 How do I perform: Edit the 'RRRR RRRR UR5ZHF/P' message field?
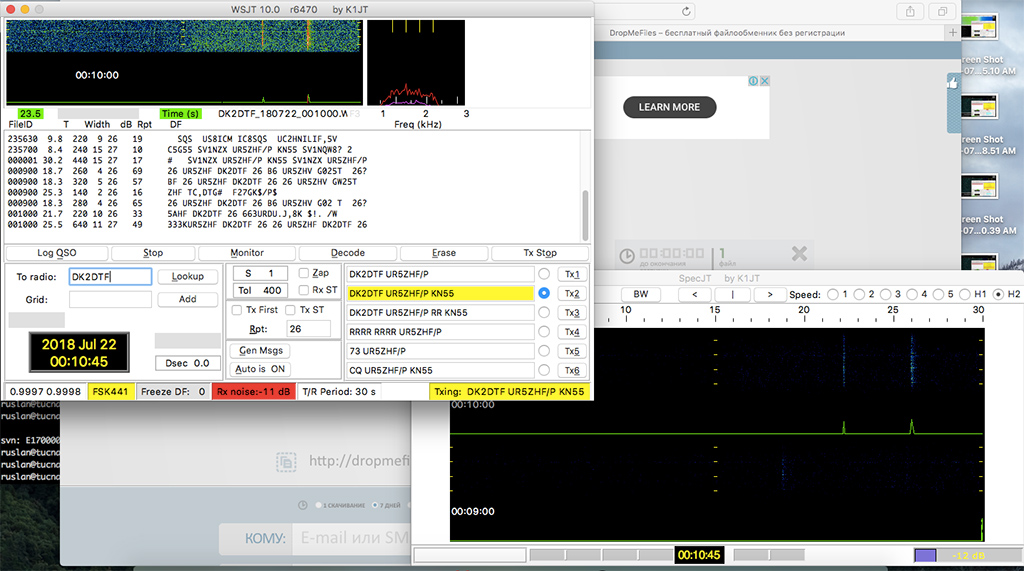coord(440,331)
